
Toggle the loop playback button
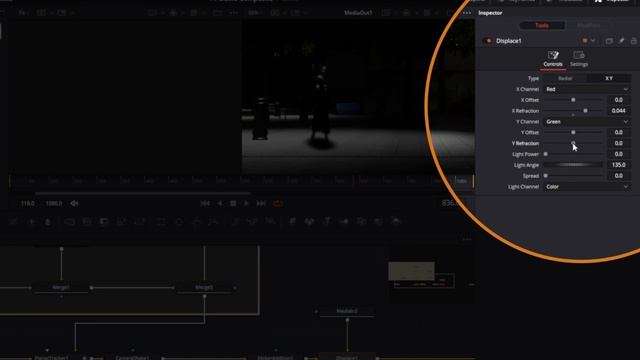278,203
